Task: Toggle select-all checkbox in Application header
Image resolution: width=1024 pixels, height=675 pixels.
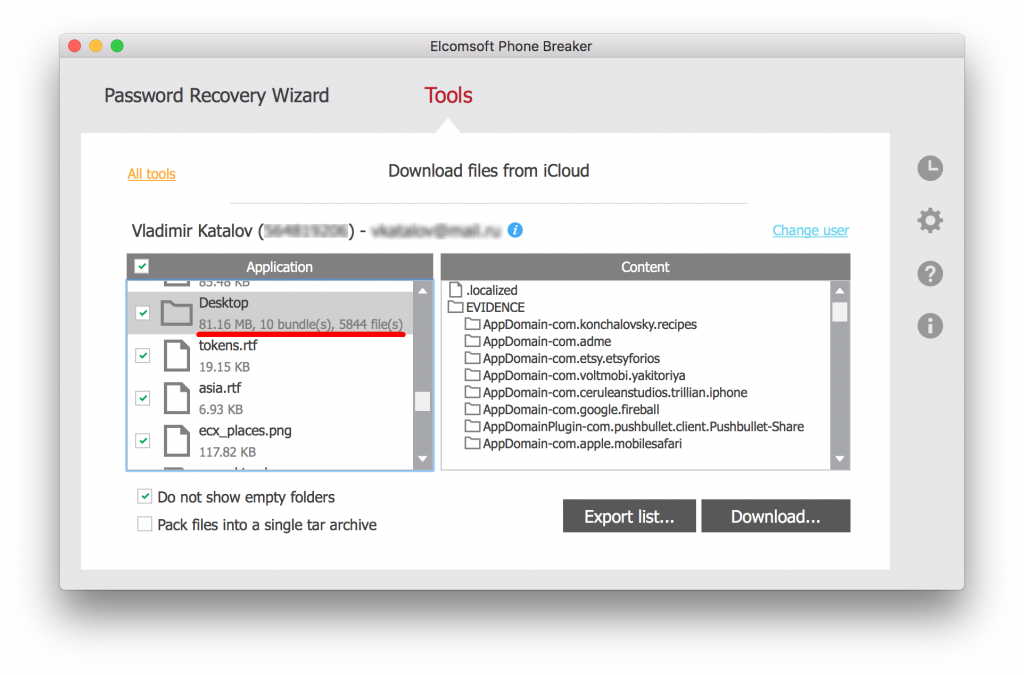Action: (x=142, y=266)
